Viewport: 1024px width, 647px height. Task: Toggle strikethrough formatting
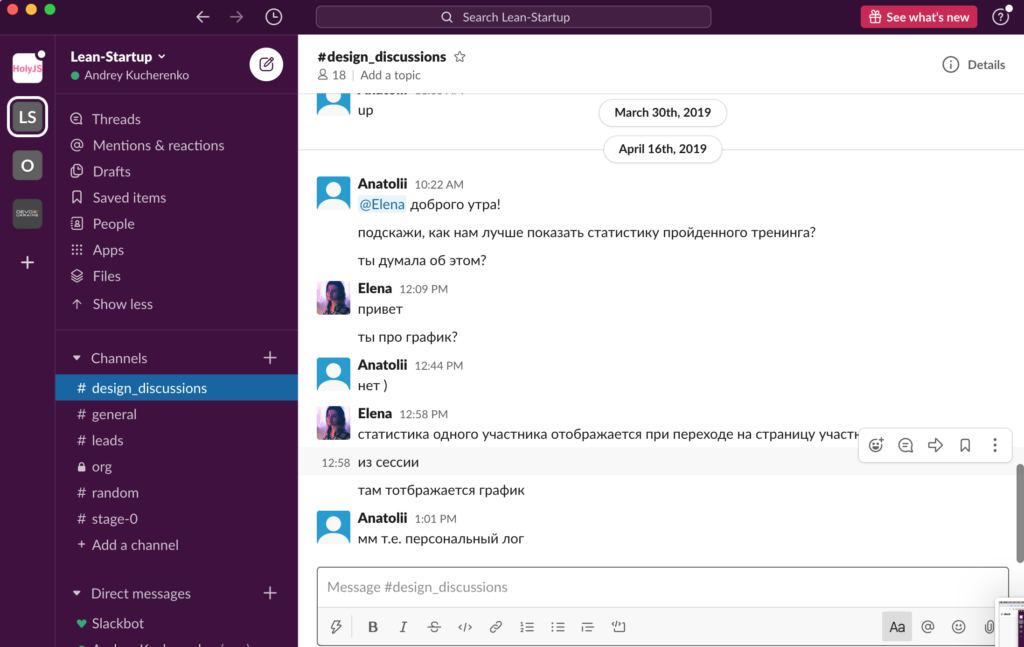[434, 627]
